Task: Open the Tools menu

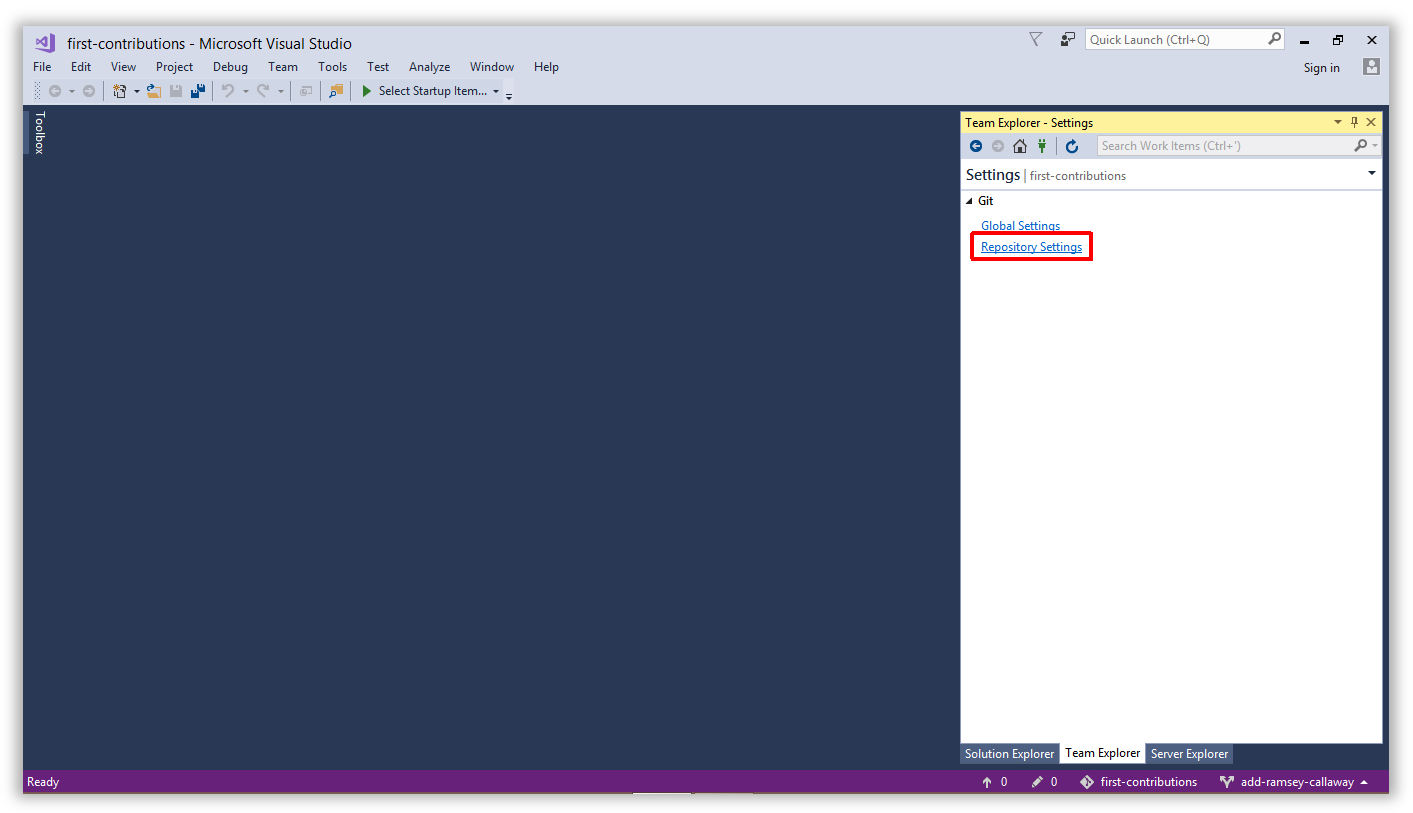Action: click(333, 67)
